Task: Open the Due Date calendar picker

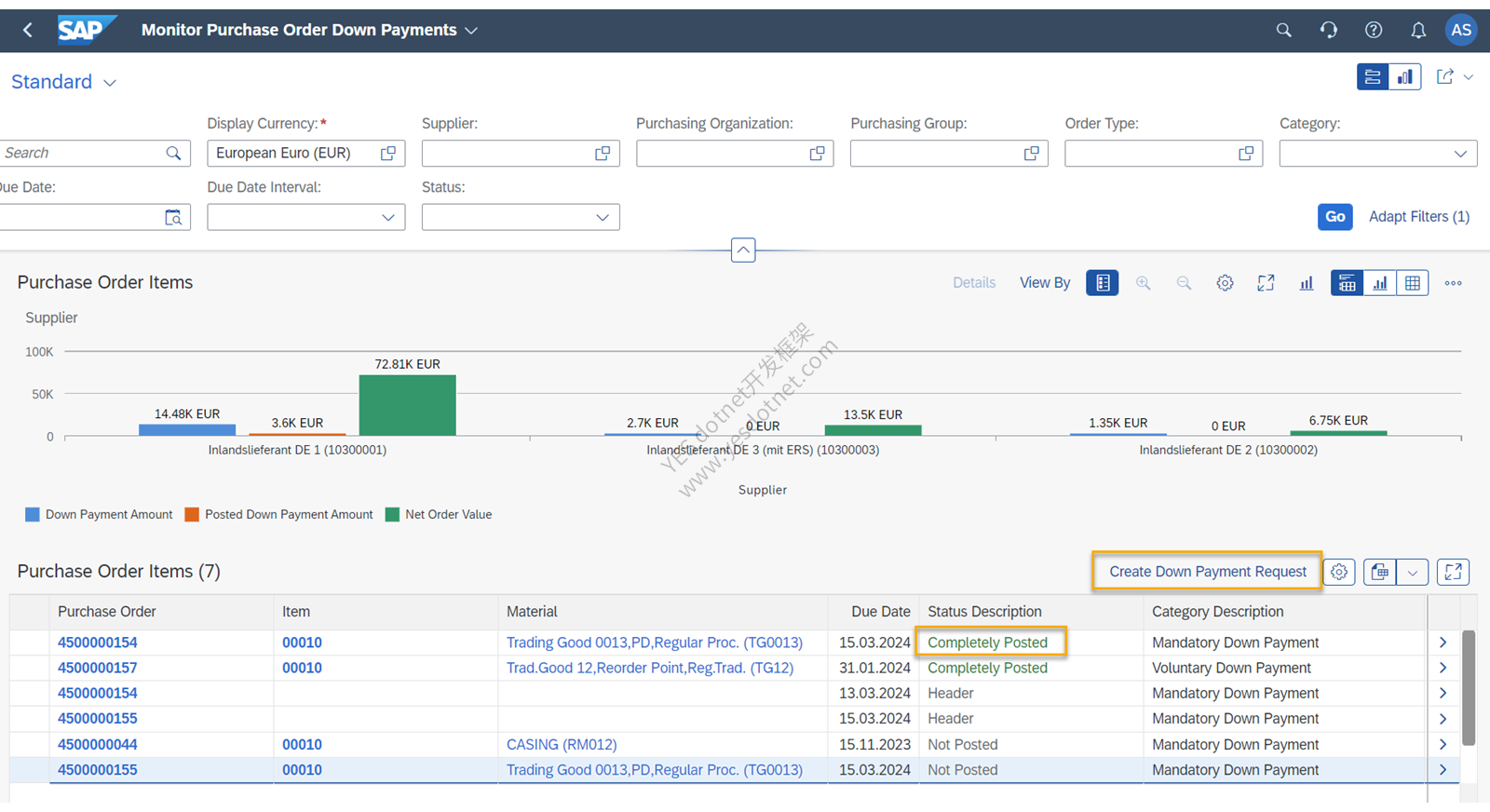Action: point(173,217)
